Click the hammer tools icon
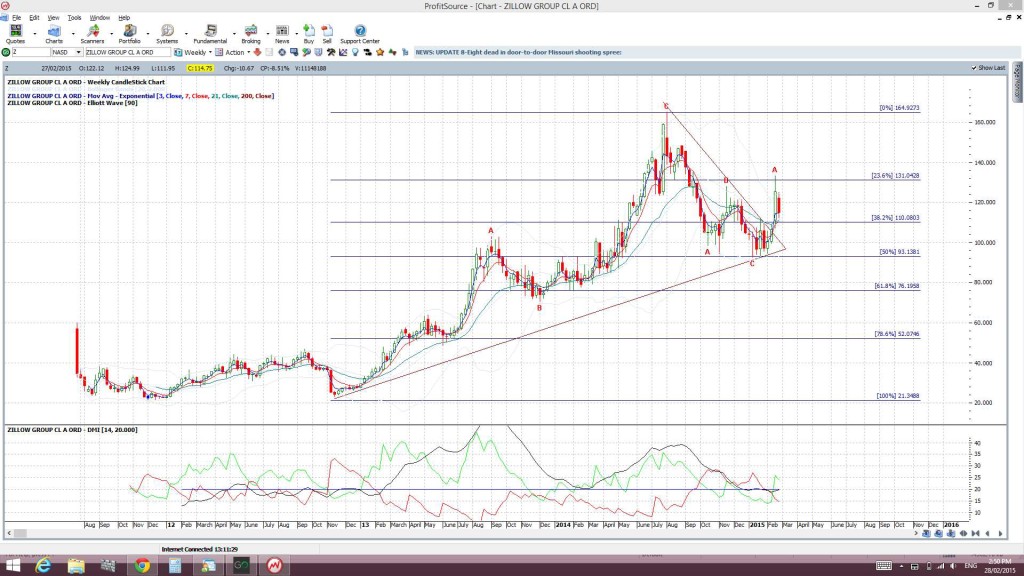Viewport: 1024px width, 576px height. [331, 52]
